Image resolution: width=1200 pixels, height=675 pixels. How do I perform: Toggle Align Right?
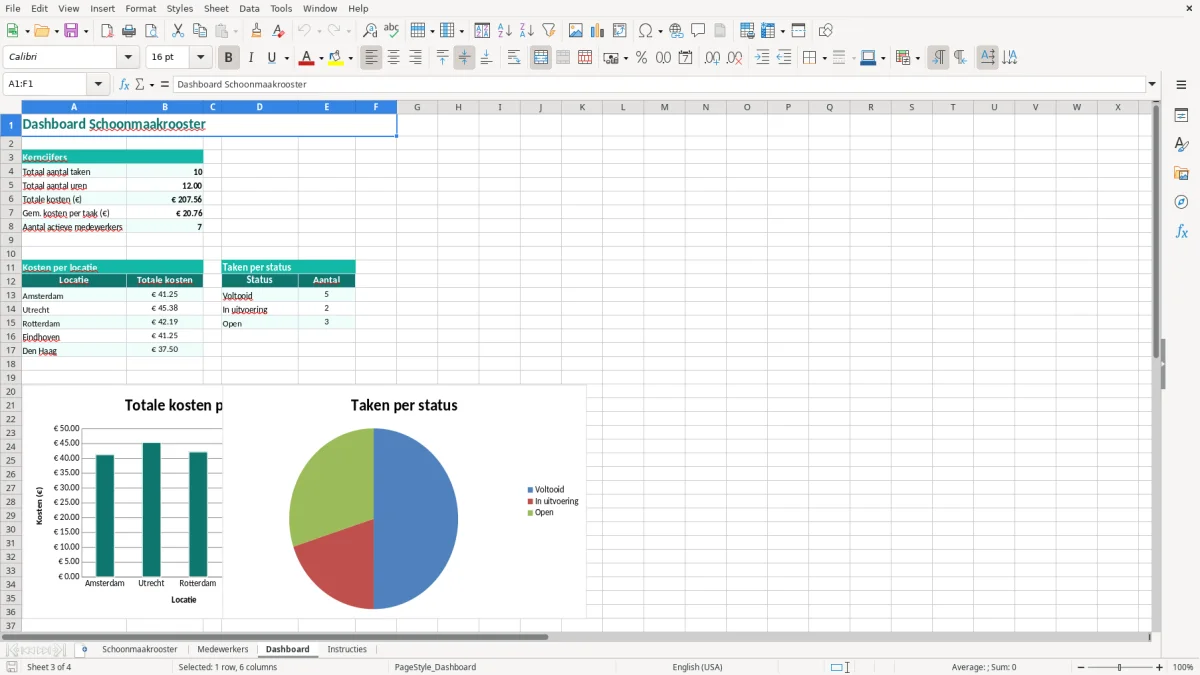coord(416,58)
